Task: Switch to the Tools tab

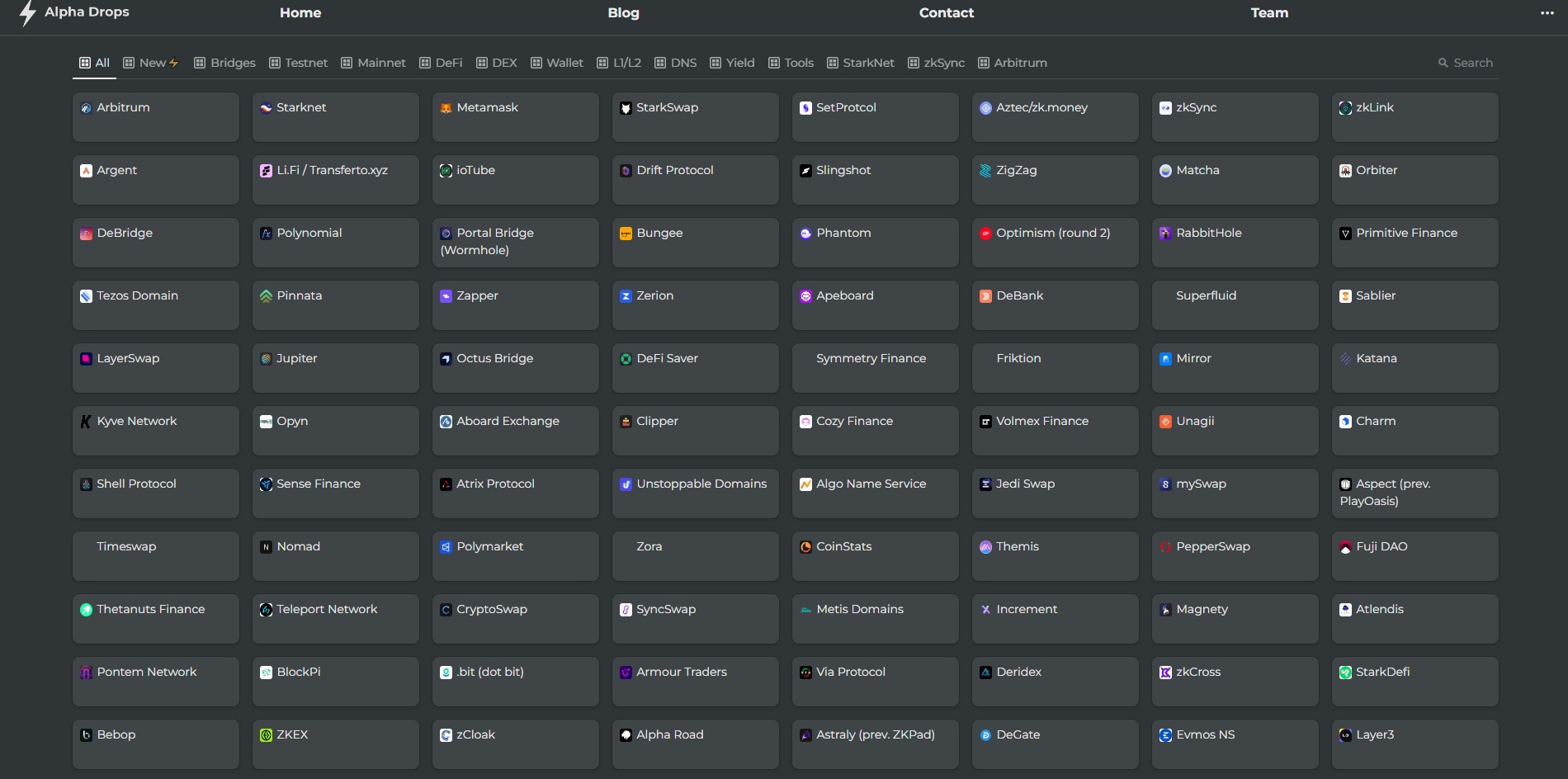Action: point(791,63)
